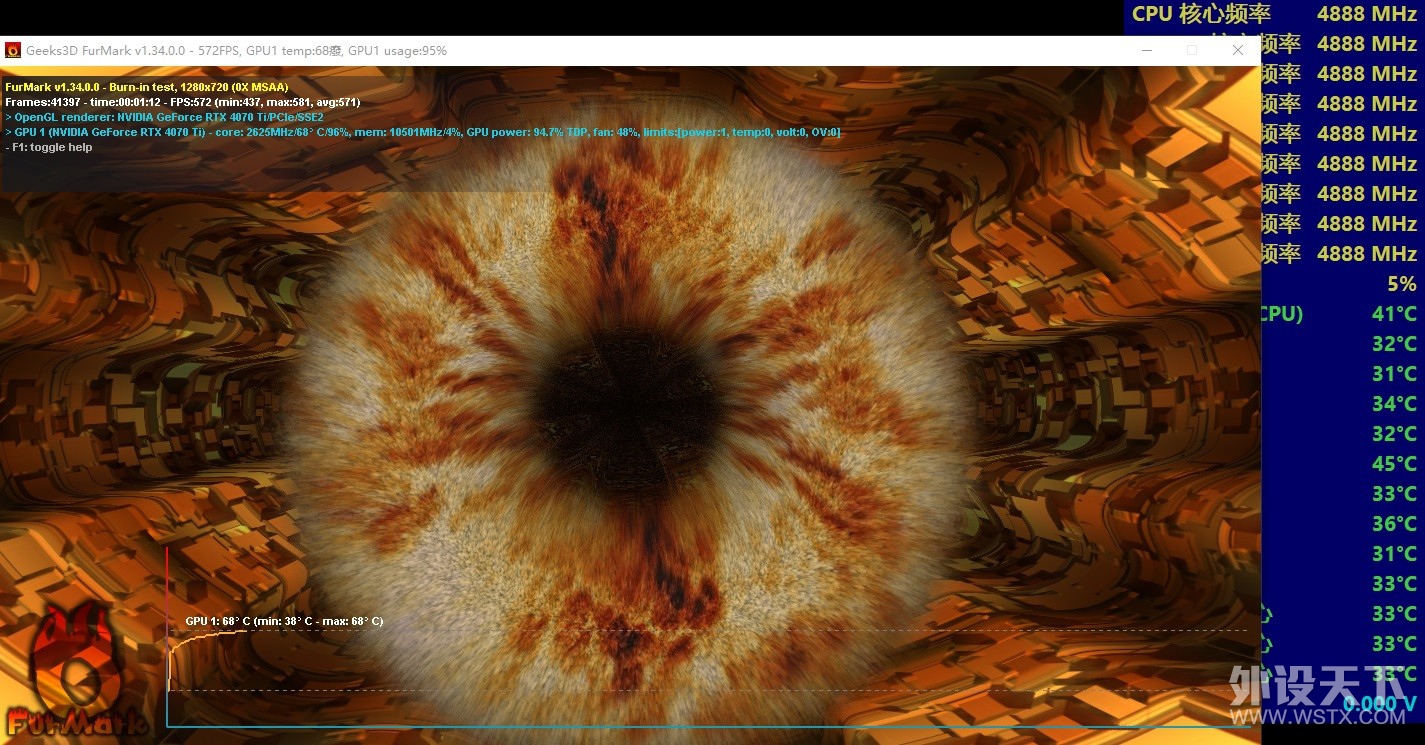Close the FurMark burn-in window

pos(1238,51)
